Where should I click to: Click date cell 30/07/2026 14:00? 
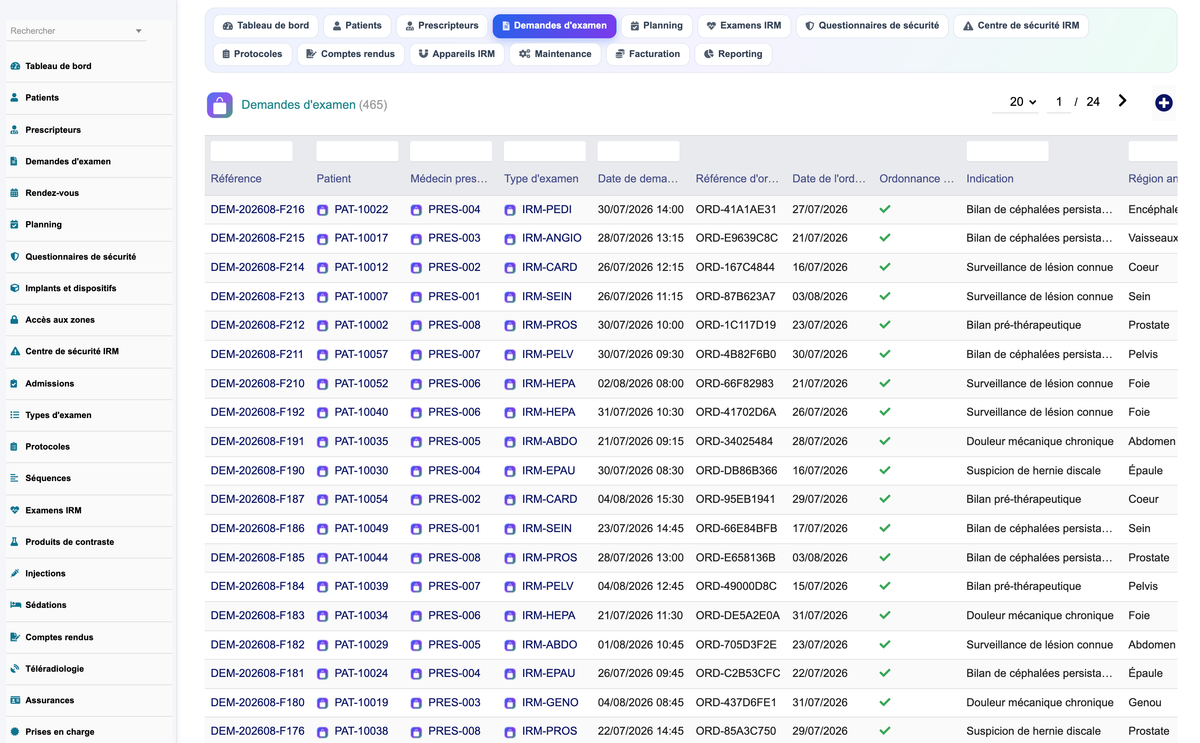click(641, 210)
